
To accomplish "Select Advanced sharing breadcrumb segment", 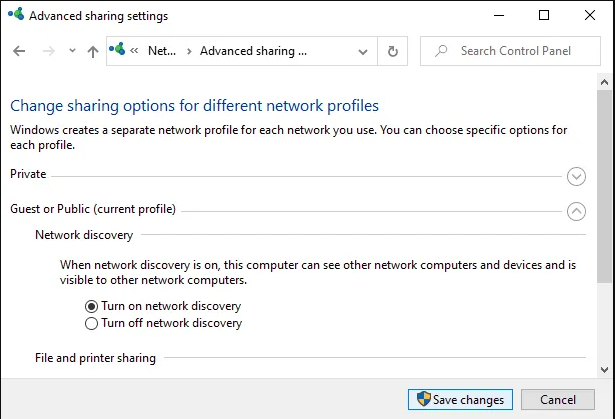I will (x=253, y=51).
